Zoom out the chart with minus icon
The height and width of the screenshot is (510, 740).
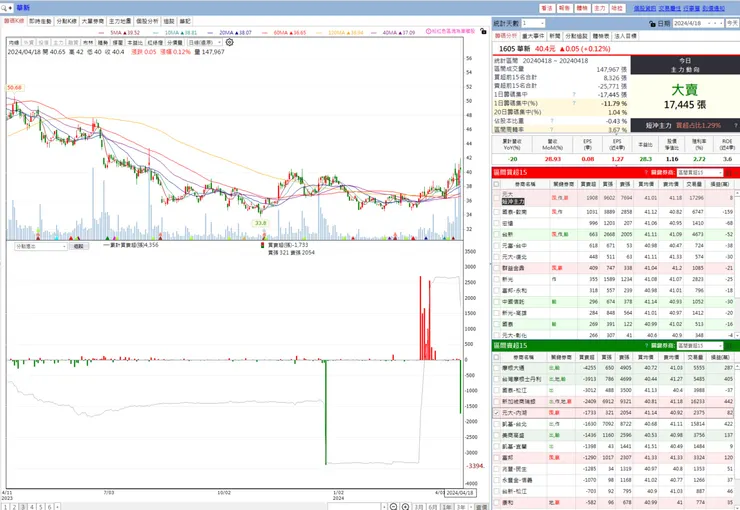tap(394, 506)
